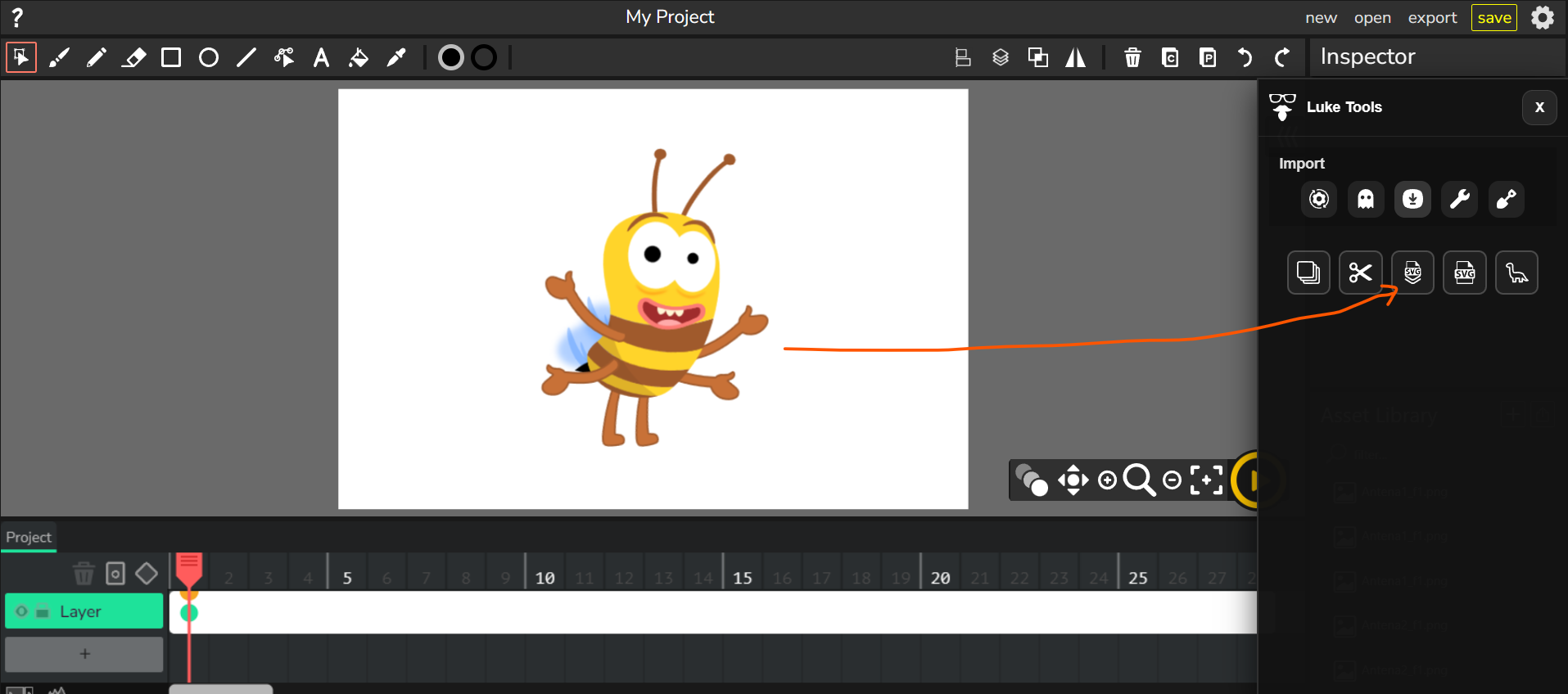Toggle onion skinning in canvas controls
The height and width of the screenshot is (694, 1568).
[x=1031, y=480]
